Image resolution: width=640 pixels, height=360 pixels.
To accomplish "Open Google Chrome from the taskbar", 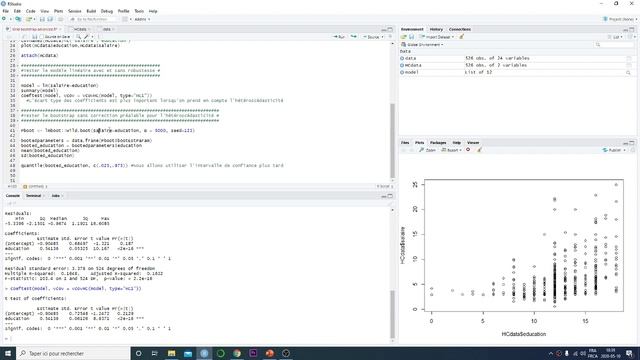I will coord(237,353).
